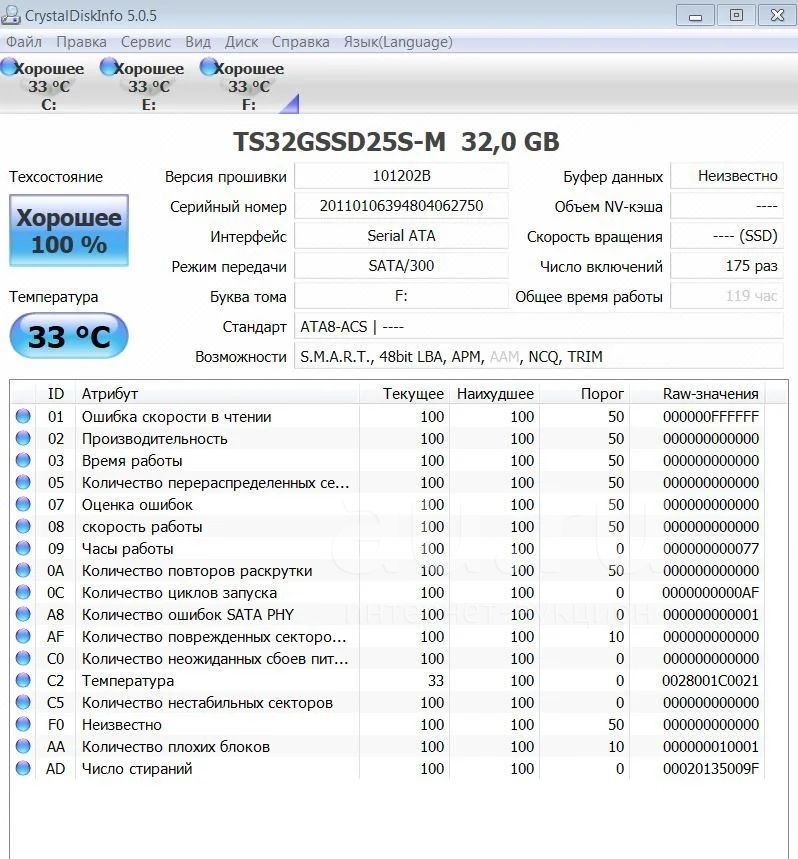
Task: Click the Serial ATA interface field
Action: pos(401,236)
